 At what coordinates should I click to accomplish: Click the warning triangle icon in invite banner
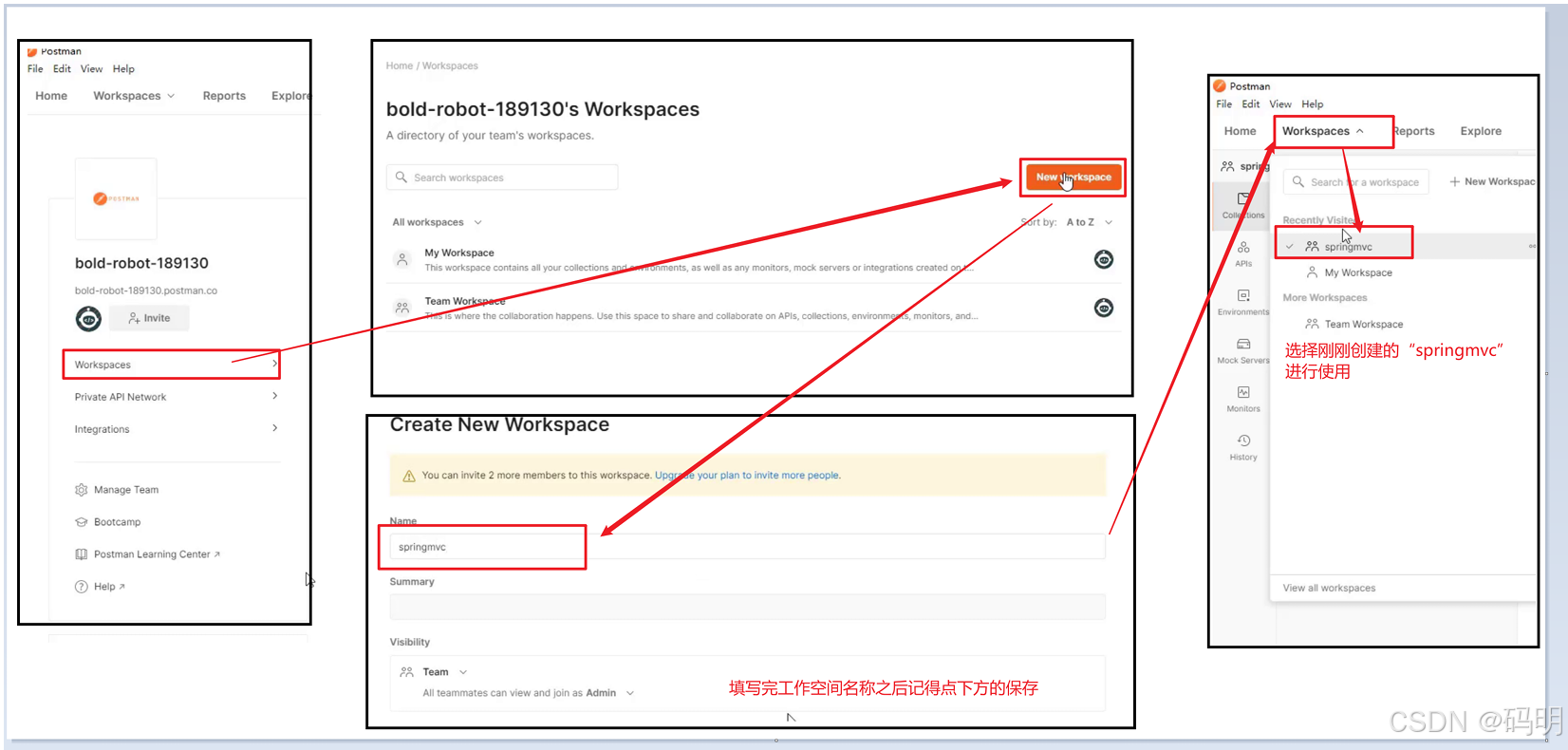[409, 476]
